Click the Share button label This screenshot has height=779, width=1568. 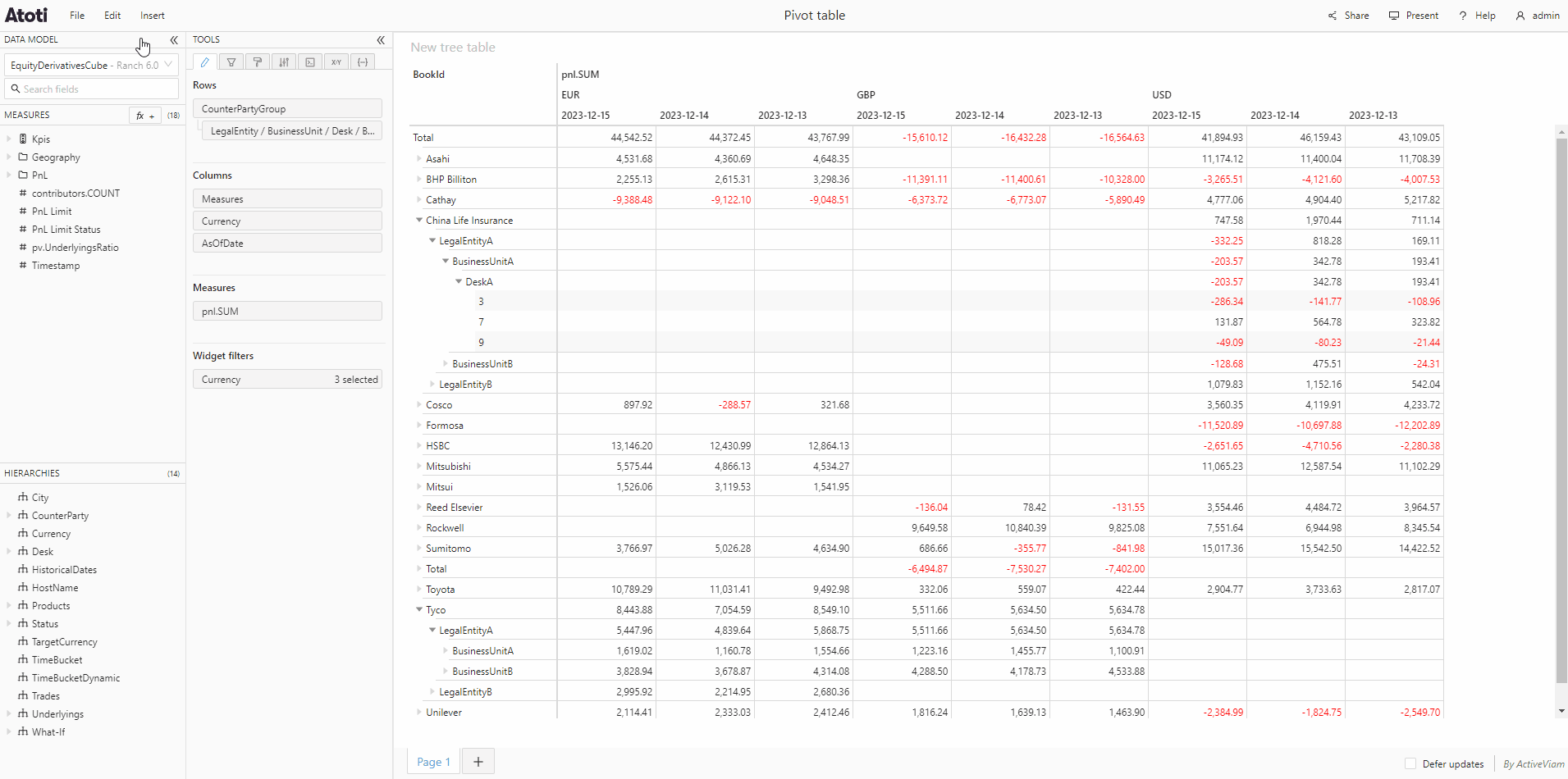[1356, 16]
